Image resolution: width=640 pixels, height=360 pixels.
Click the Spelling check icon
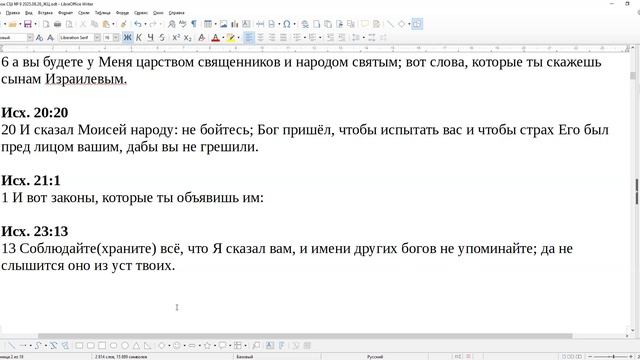[x=182, y=24]
